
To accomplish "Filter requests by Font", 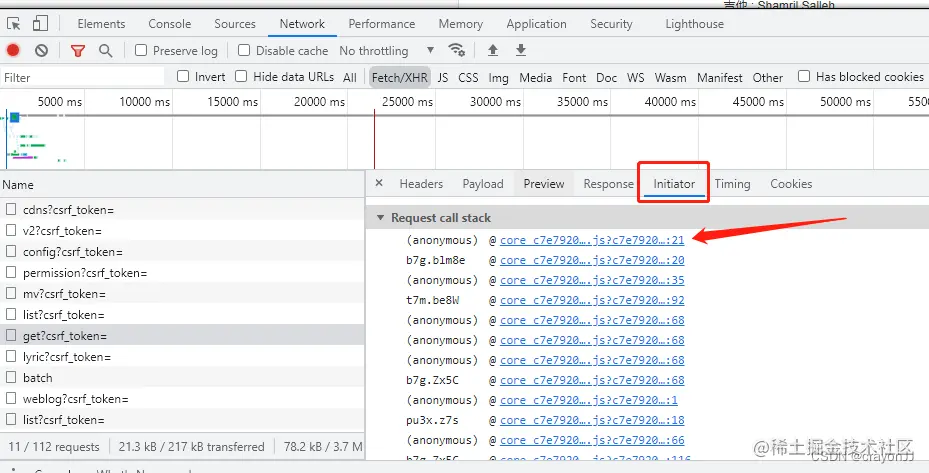I will click(574, 77).
